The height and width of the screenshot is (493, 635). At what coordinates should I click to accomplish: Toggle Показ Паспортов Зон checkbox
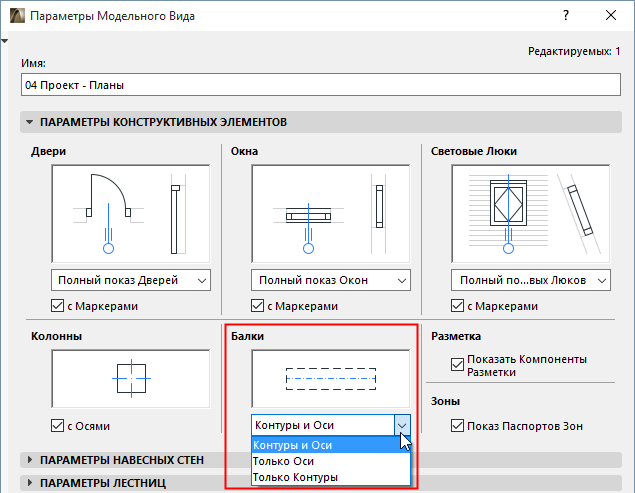(x=458, y=426)
